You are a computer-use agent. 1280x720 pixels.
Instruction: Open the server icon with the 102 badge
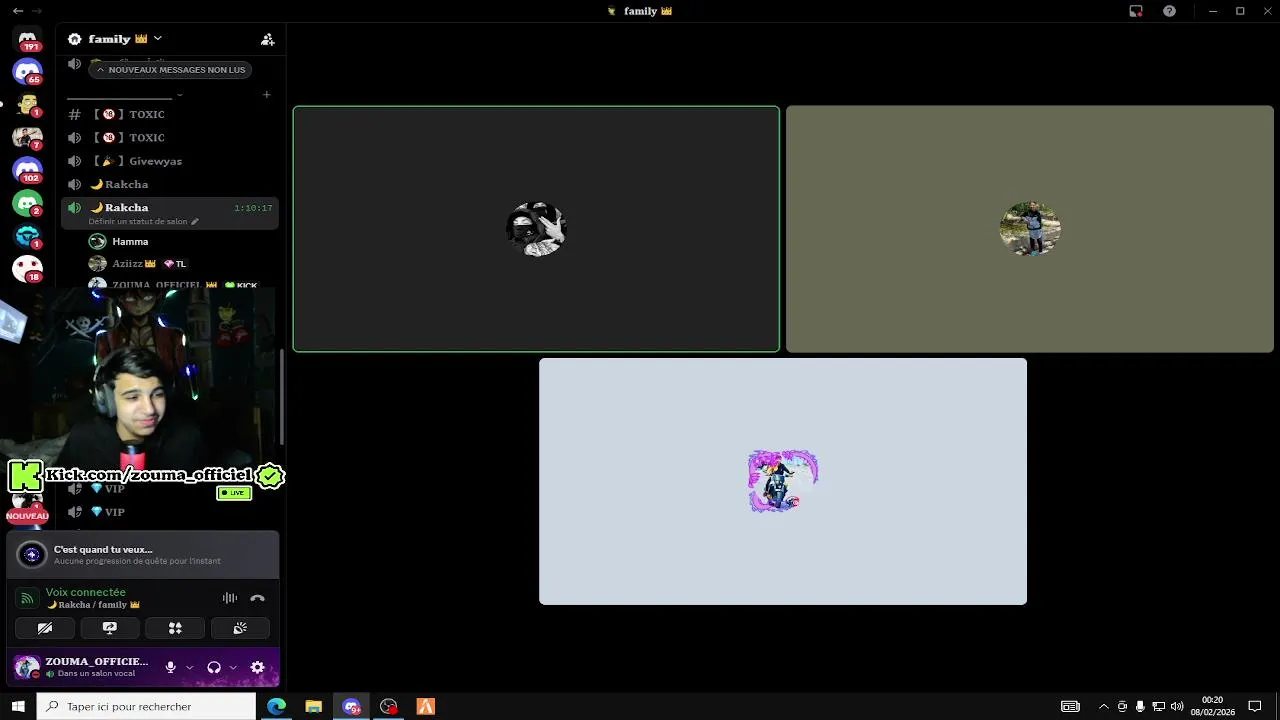point(28,170)
